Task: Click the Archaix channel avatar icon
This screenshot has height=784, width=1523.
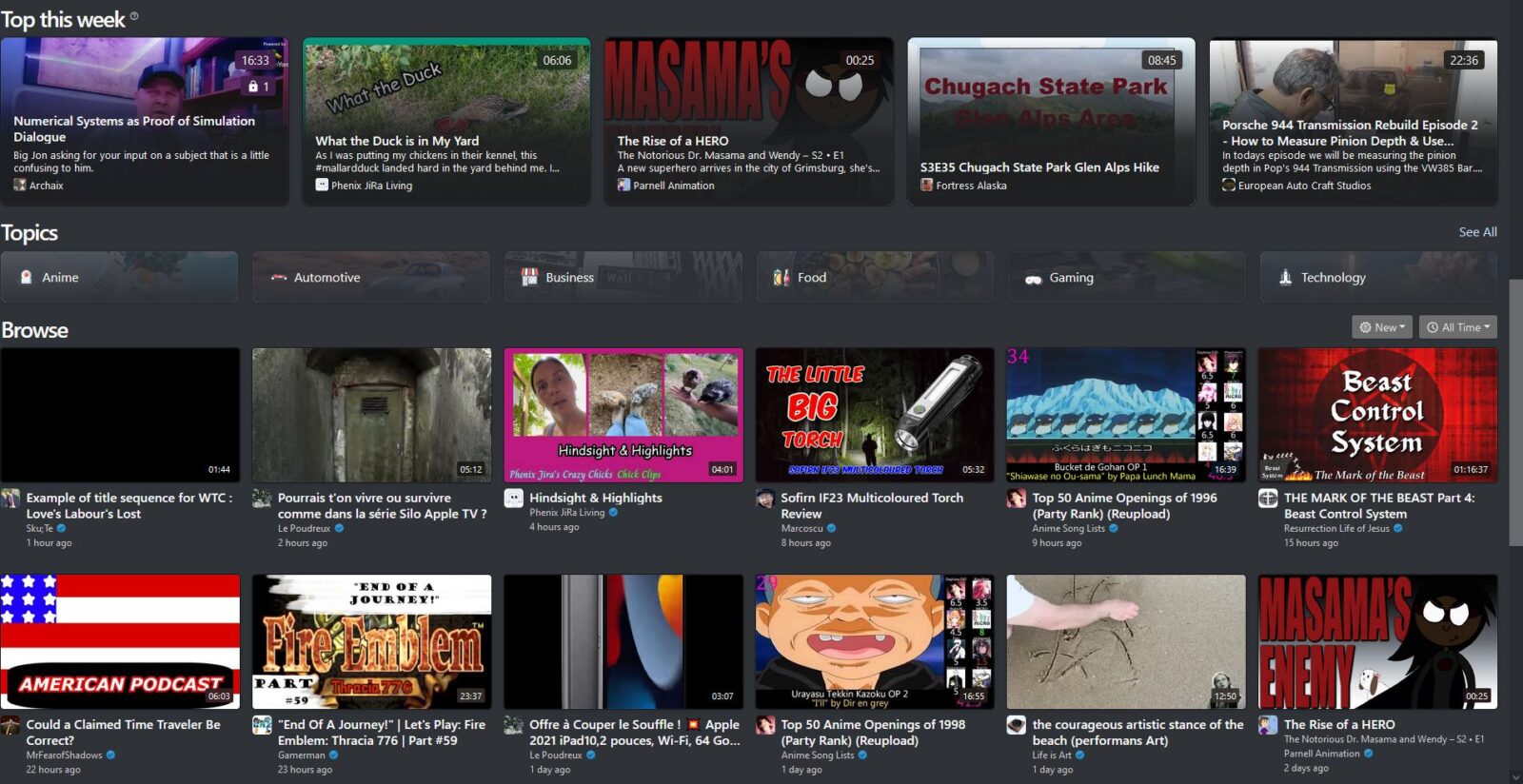Action: [x=20, y=186]
